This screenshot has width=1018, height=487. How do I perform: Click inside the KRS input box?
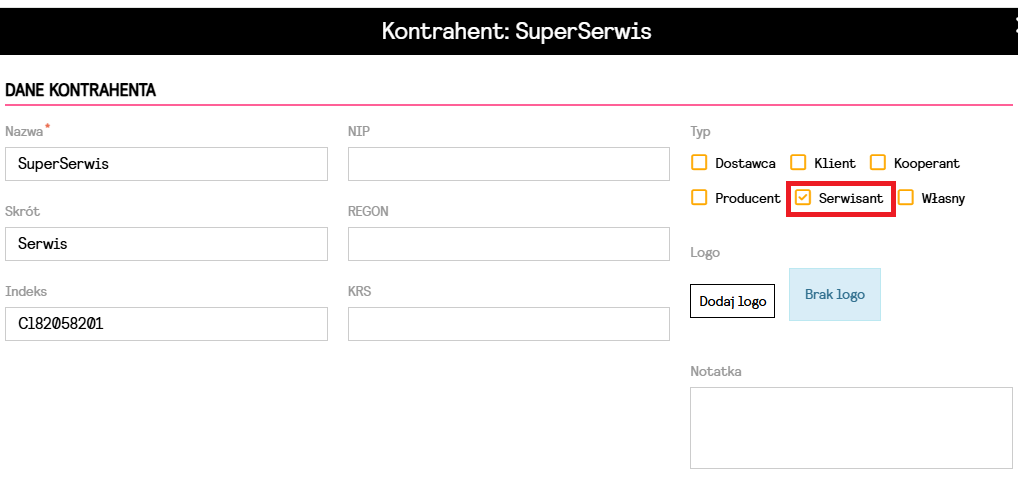click(x=508, y=324)
